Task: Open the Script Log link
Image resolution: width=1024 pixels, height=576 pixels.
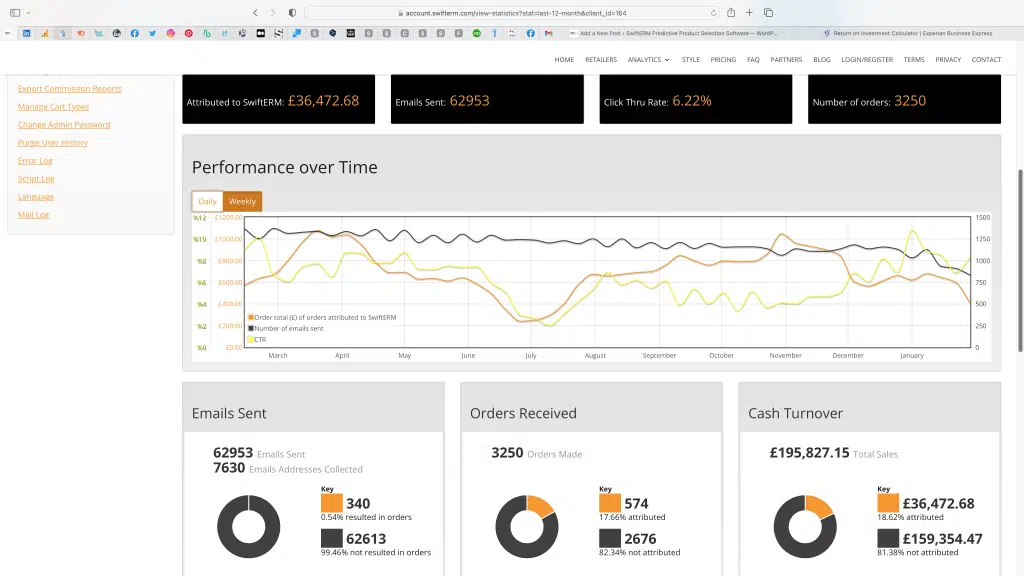Action: click(x=37, y=178)
